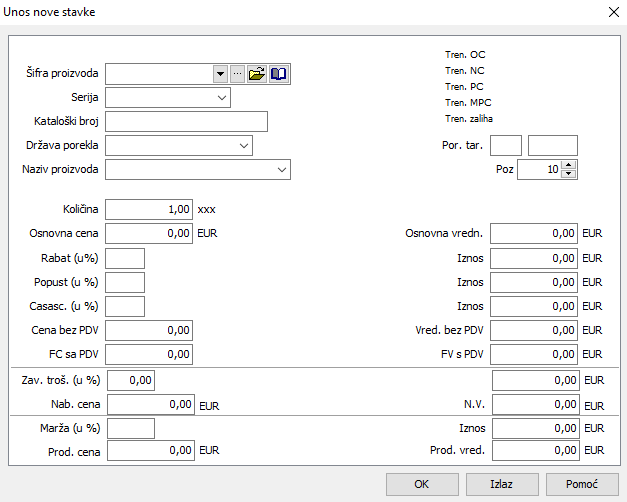
Task: Expand the Šifra proizvoda dropdown arrow
Action: tap(220, 74)
